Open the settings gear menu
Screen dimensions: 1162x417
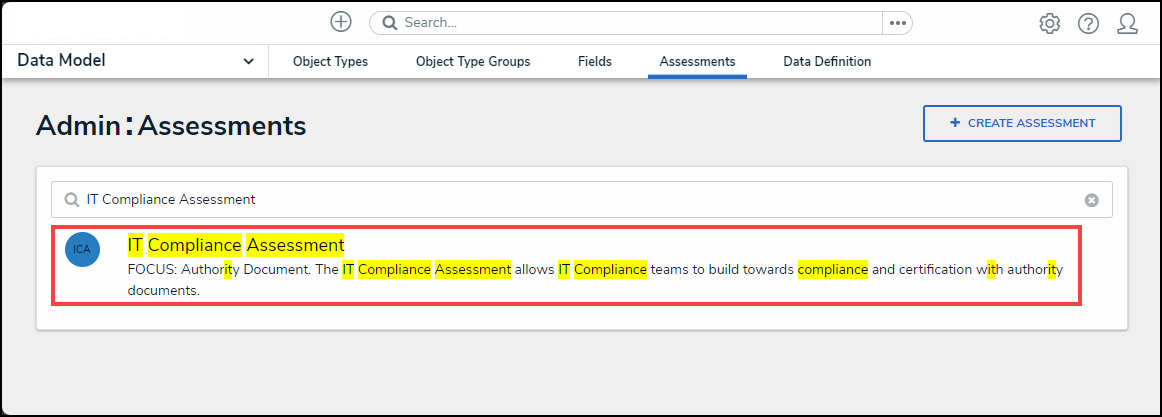[x=1049, y=23]
